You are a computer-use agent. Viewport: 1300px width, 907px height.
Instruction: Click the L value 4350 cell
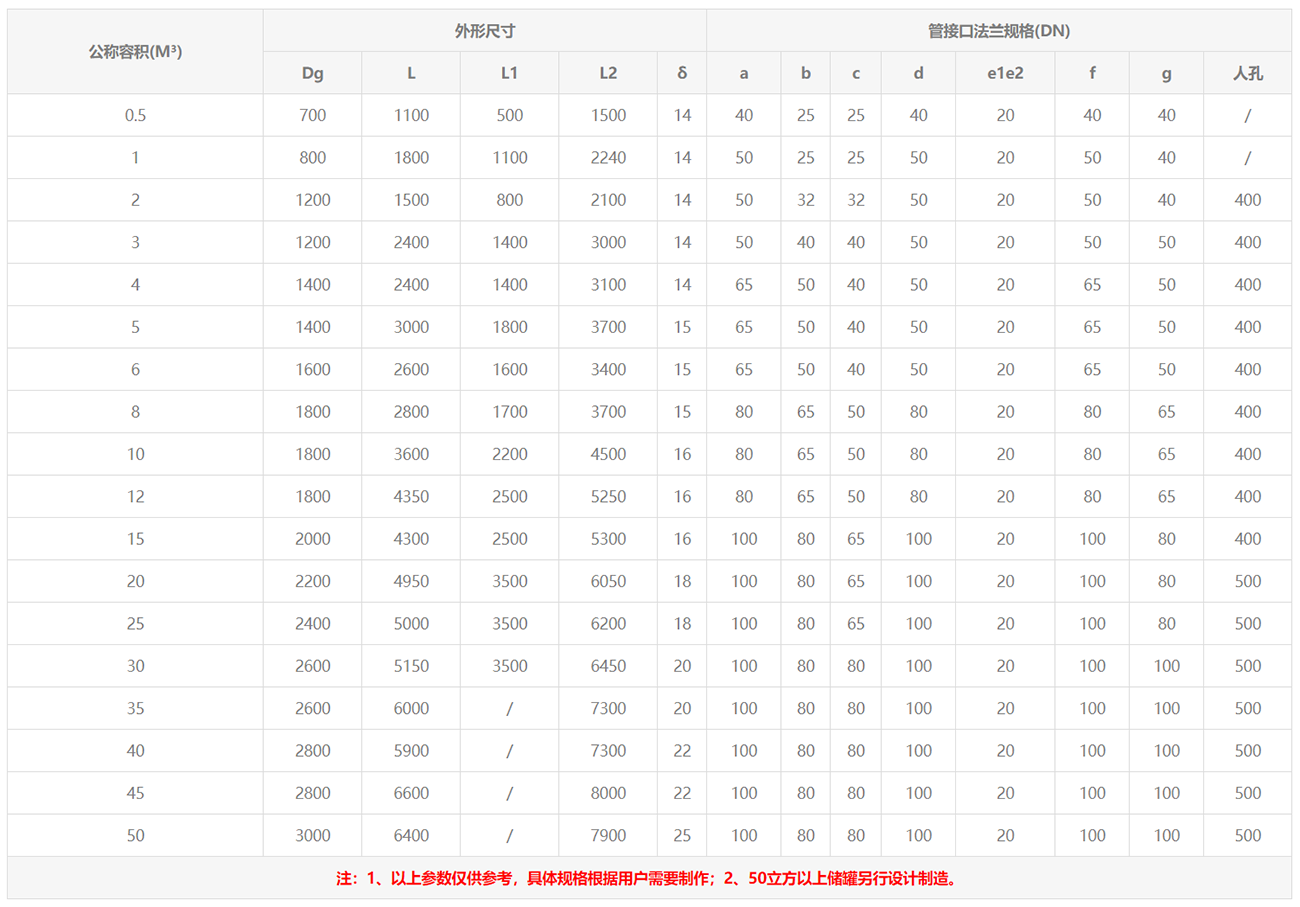[411, 496]
